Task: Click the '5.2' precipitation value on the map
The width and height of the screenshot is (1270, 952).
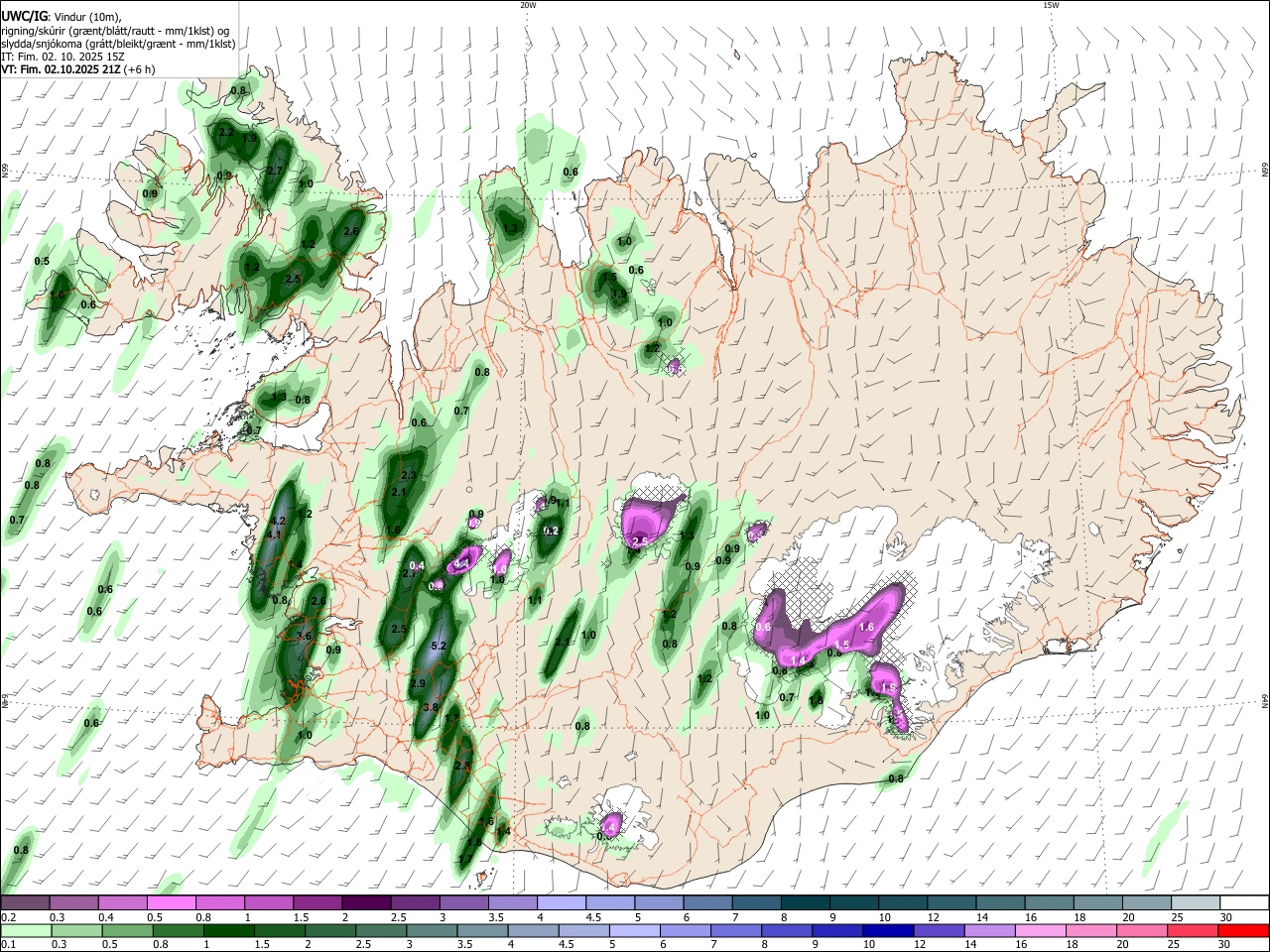Action: [441, 646]
